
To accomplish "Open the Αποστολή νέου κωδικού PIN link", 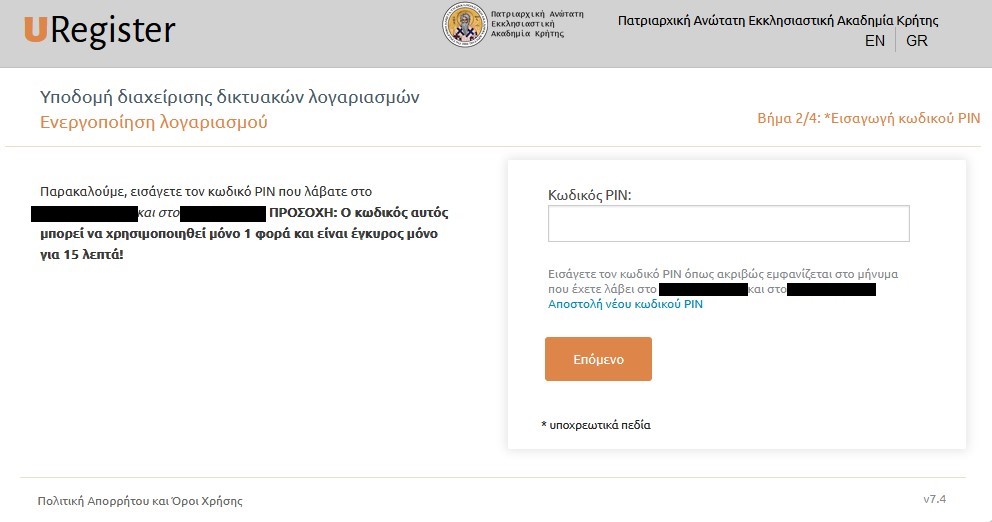I will (625, 304).
